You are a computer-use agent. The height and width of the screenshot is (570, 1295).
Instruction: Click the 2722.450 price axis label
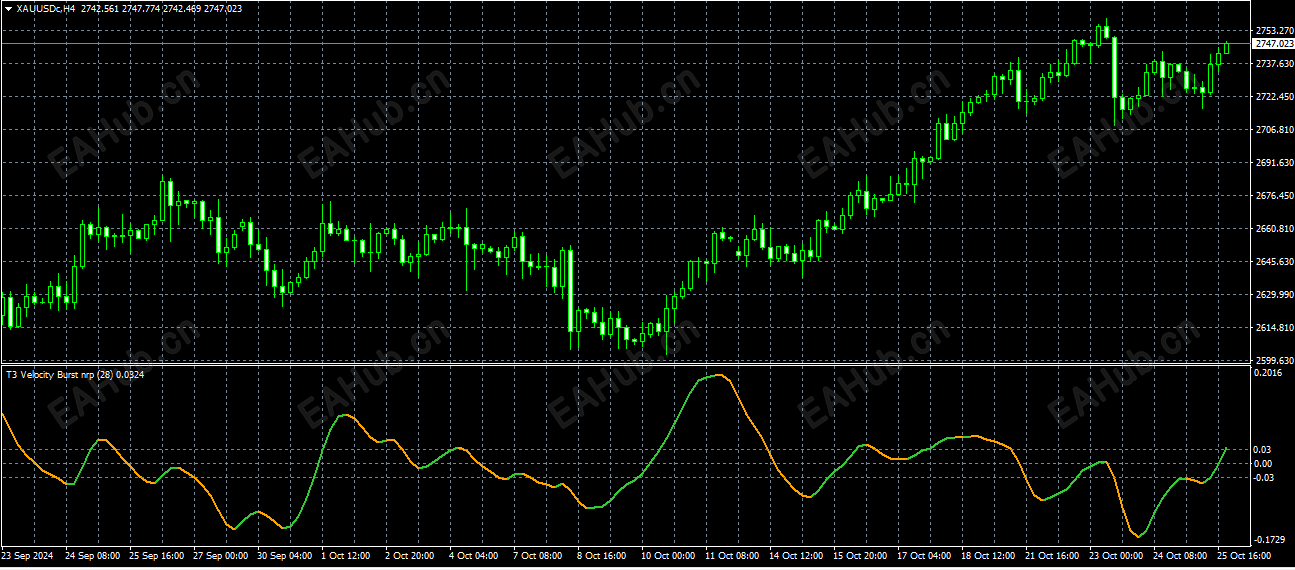(1273, 97)
